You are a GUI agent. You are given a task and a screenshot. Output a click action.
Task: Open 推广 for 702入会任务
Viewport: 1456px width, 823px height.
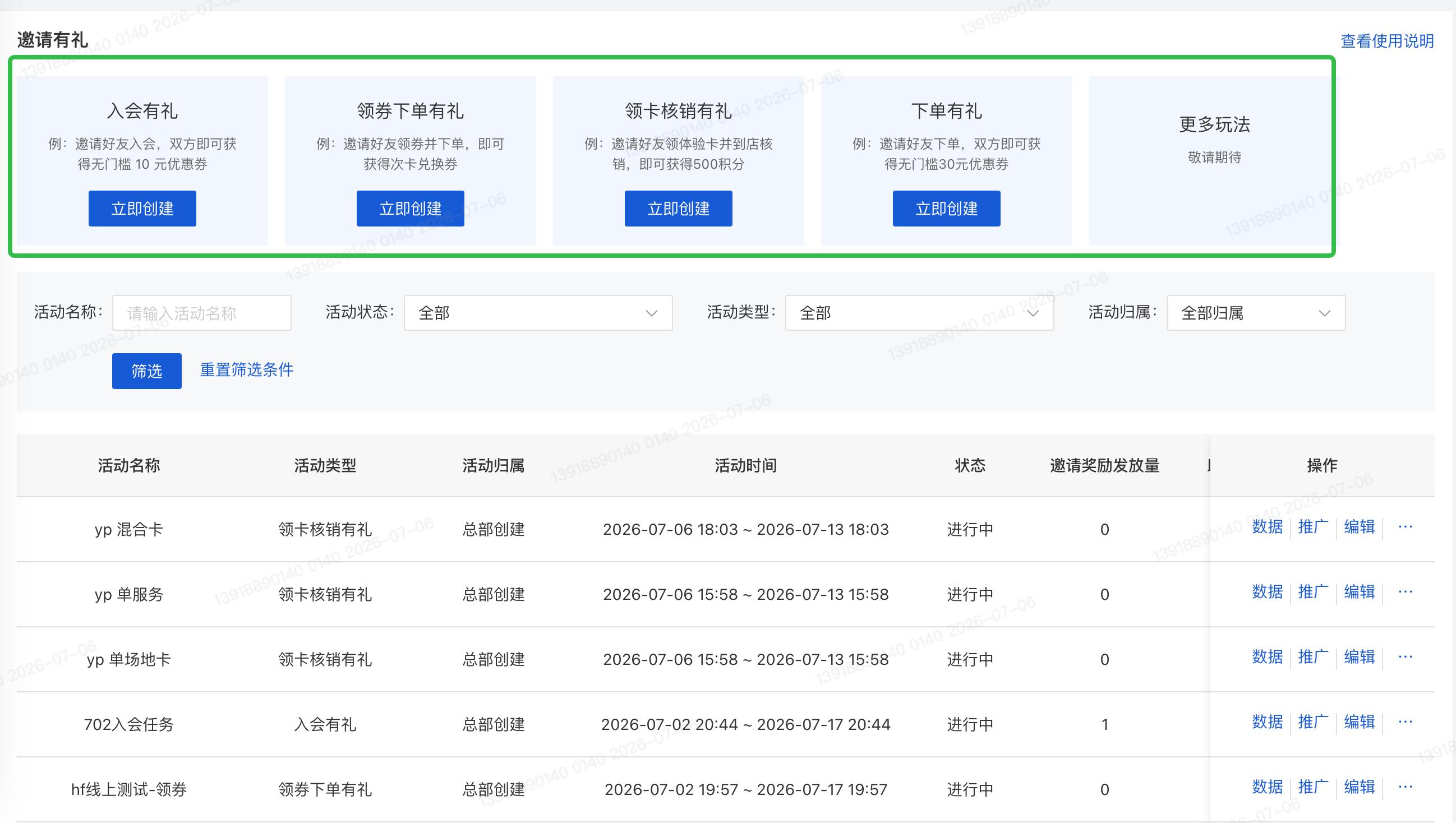(1313, 723)
